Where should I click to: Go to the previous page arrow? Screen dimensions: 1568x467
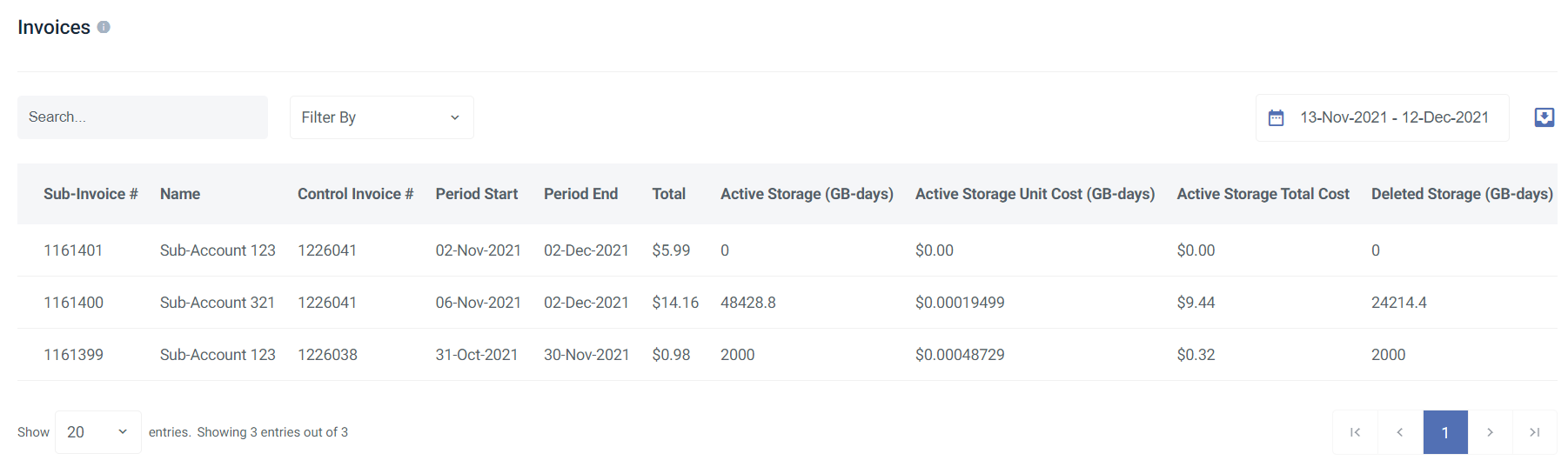[1400, 432]
